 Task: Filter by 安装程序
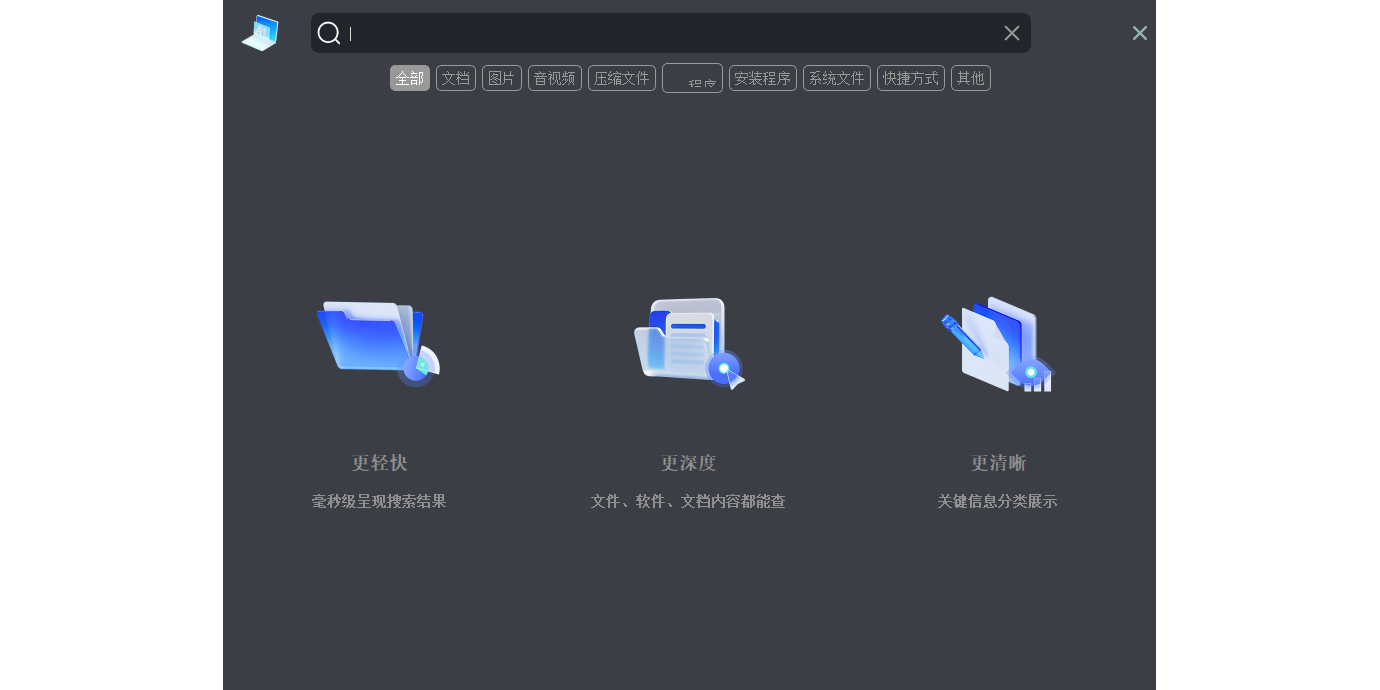pyautogui.click(x=763, y=78)
